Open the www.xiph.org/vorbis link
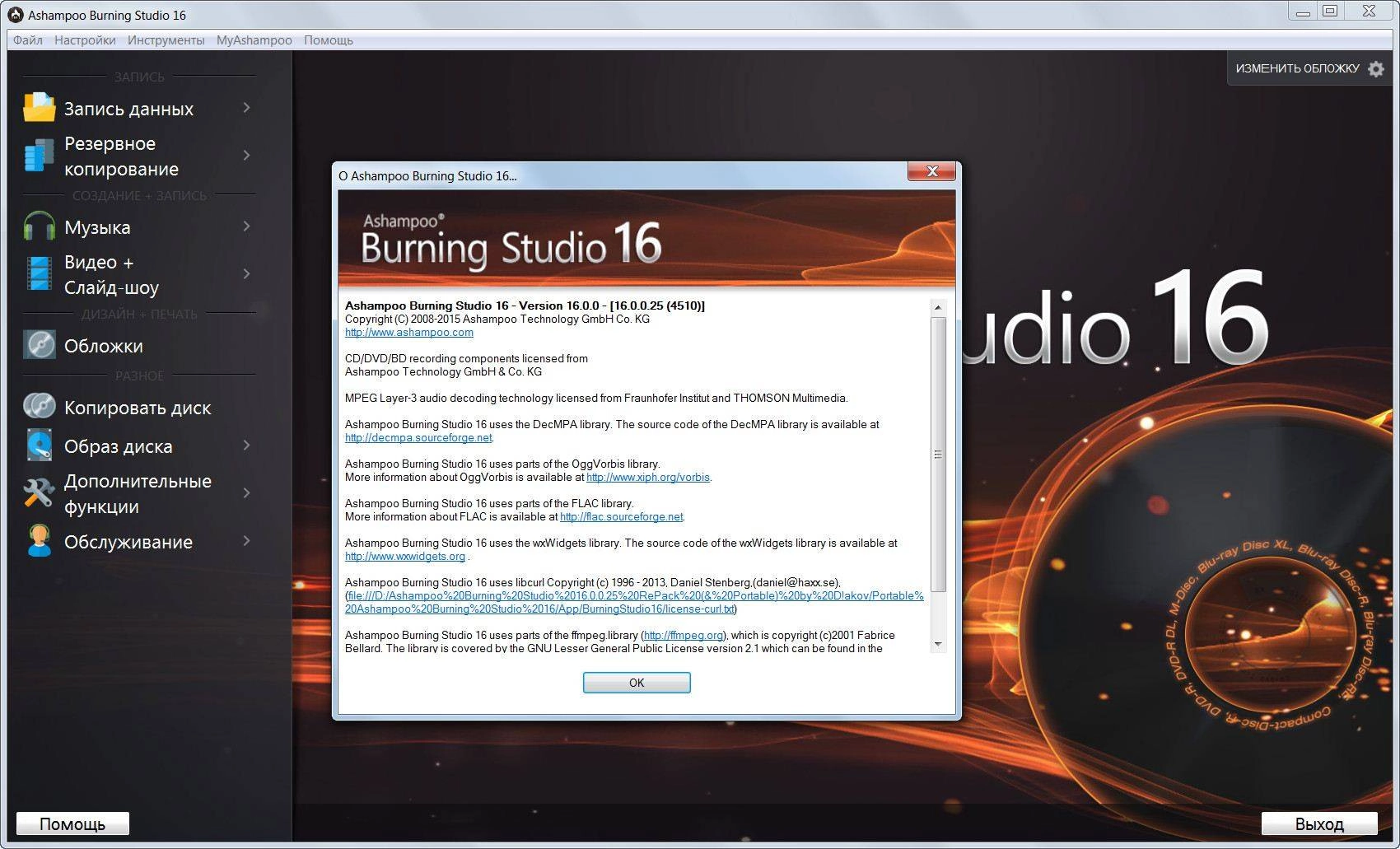 click(648, 478)
